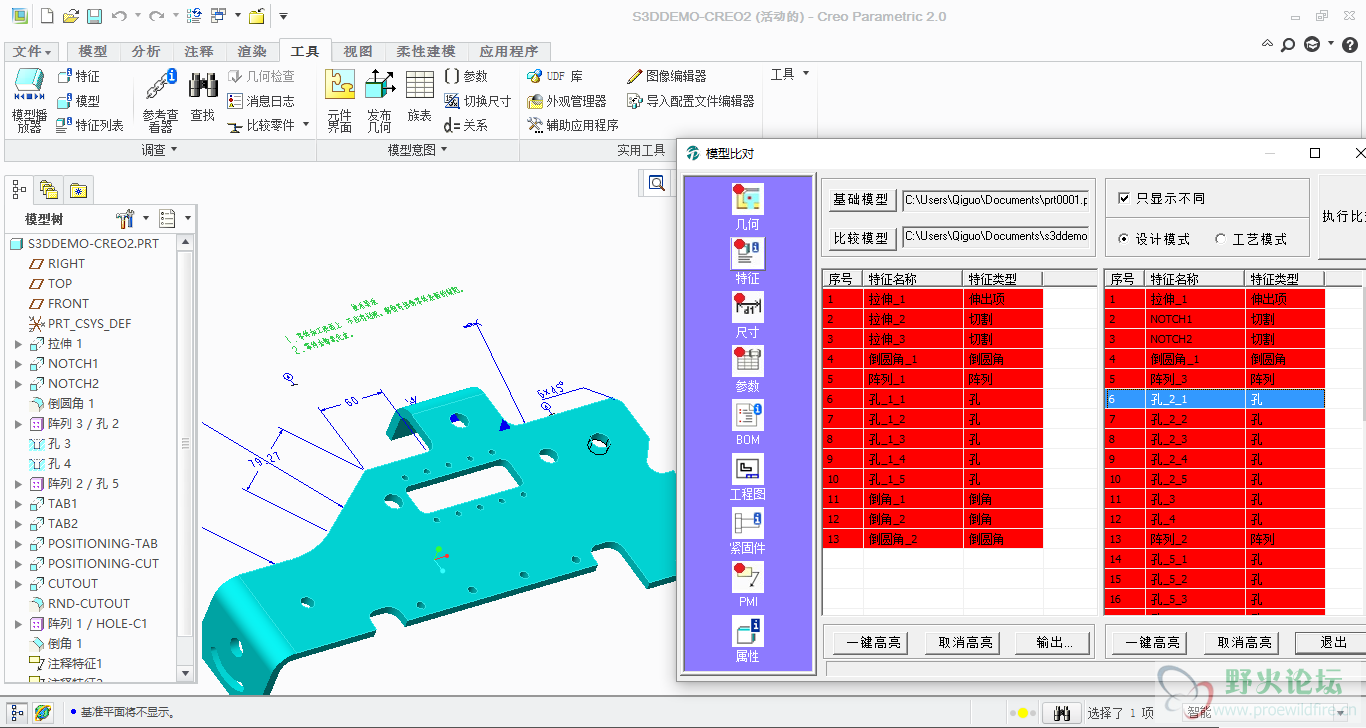Select 工程图 drawing category in compare sidebar
This screenshot has height=728, width=1366.
pyautogui.click(x=747, y=477)
